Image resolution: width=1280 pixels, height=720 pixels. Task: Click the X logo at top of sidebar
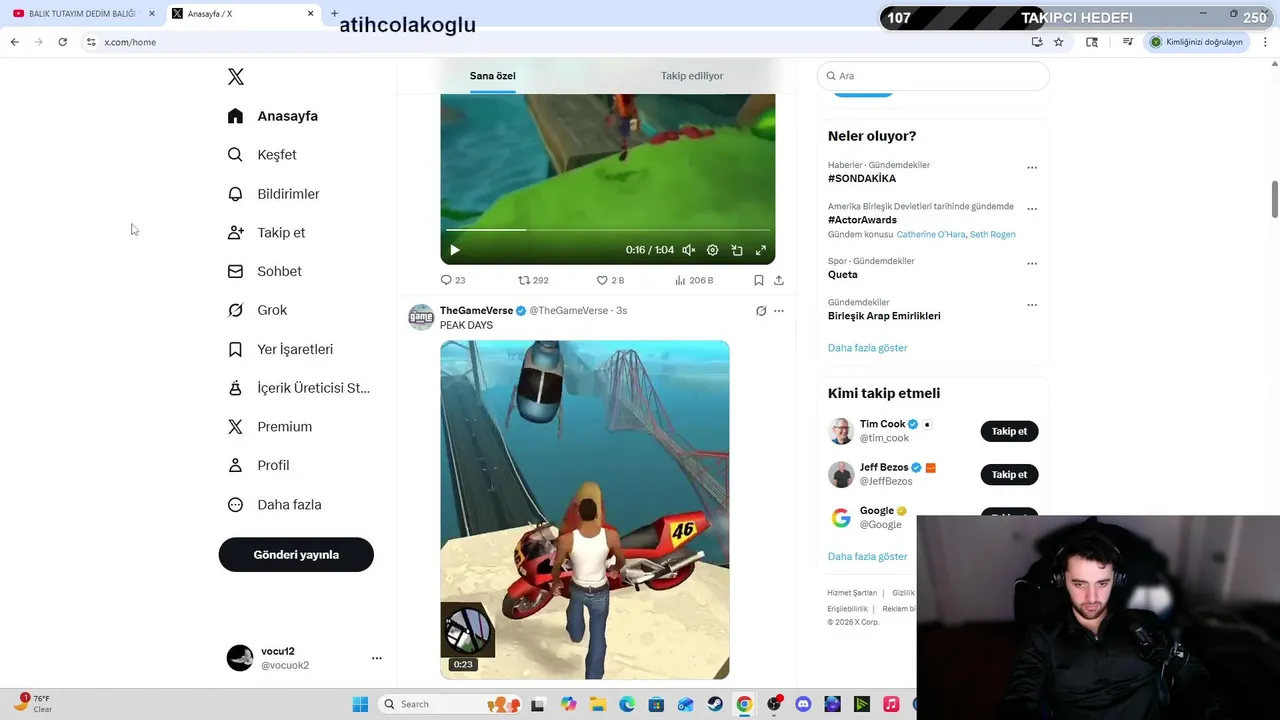[x=236, y=77]
